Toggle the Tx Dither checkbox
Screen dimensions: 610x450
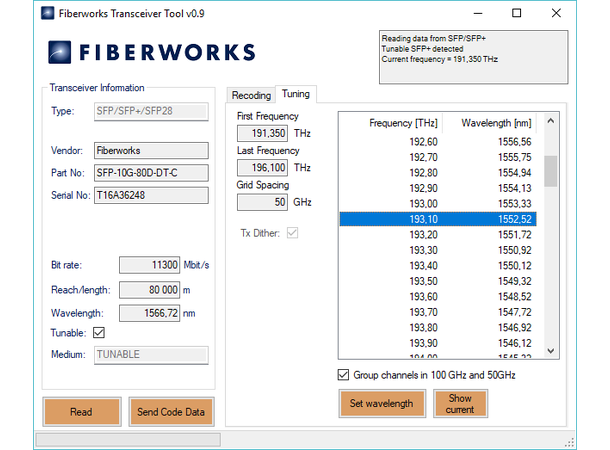point(292,233)
